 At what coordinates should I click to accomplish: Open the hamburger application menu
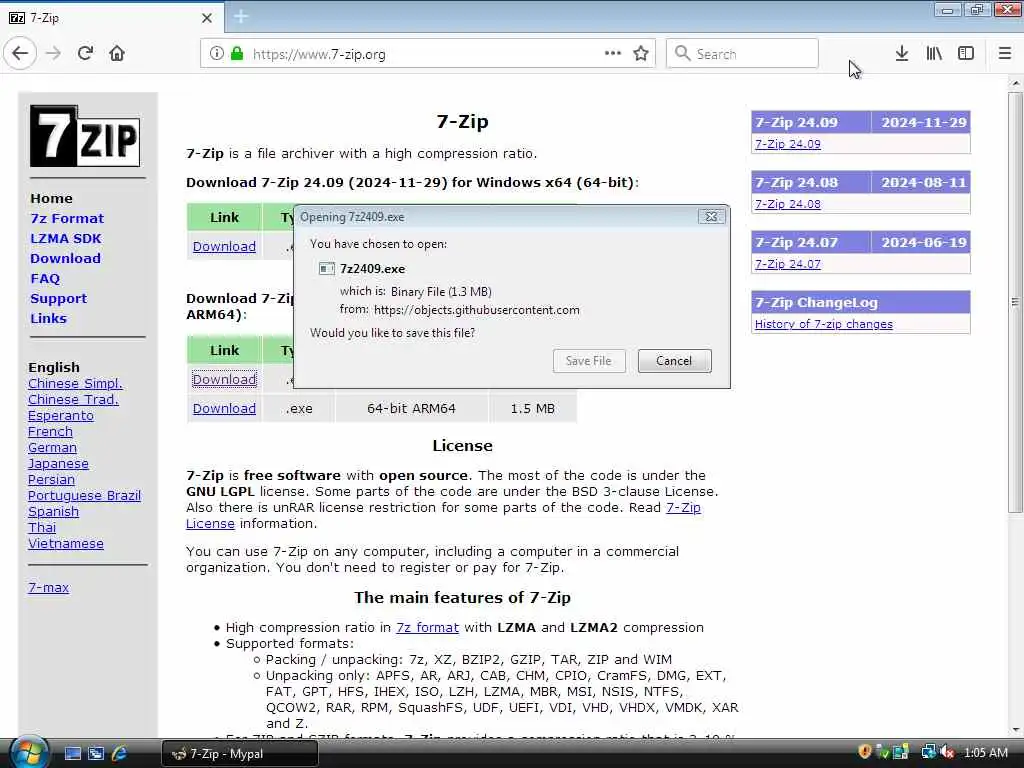pos(1004,53)
